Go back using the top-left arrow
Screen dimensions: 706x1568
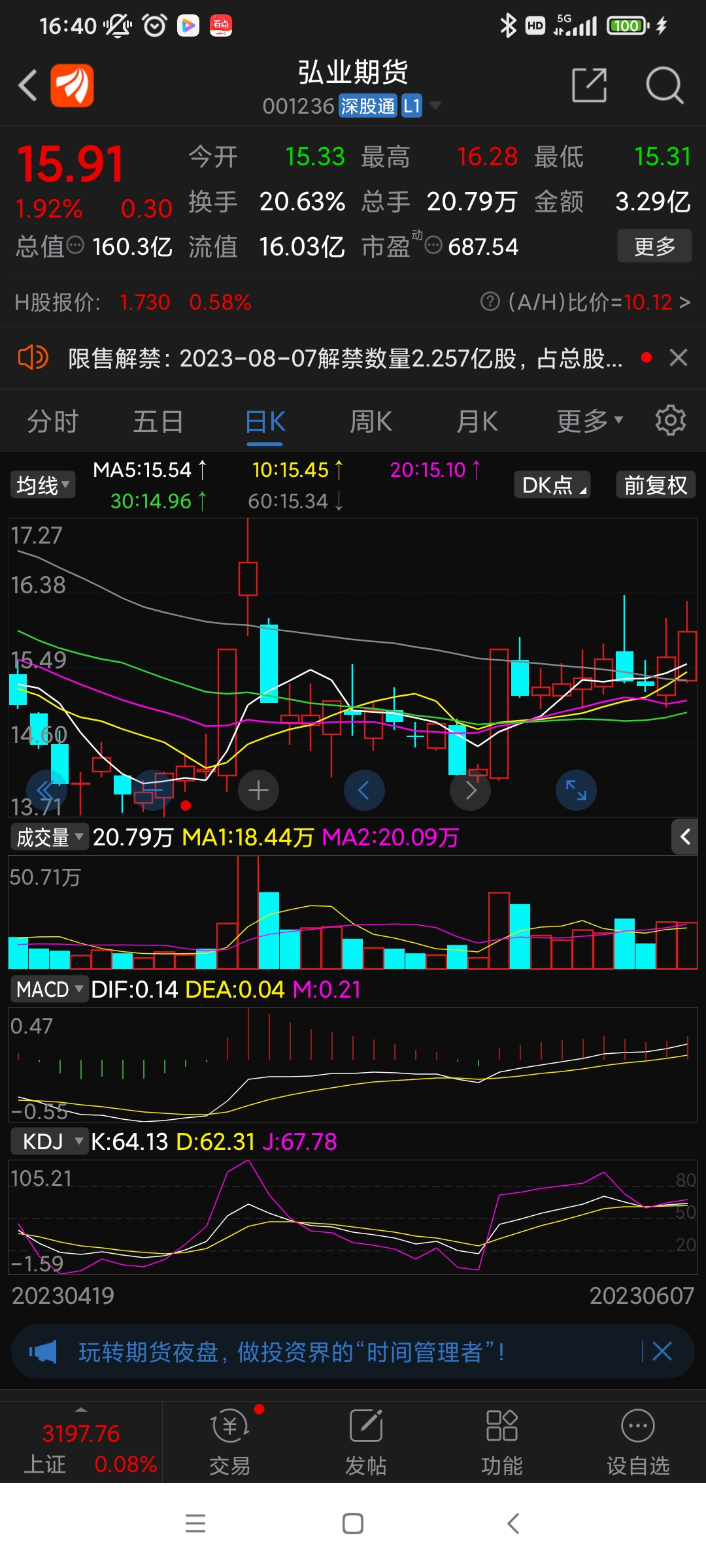pyautogui.click(x=27, y=86)
